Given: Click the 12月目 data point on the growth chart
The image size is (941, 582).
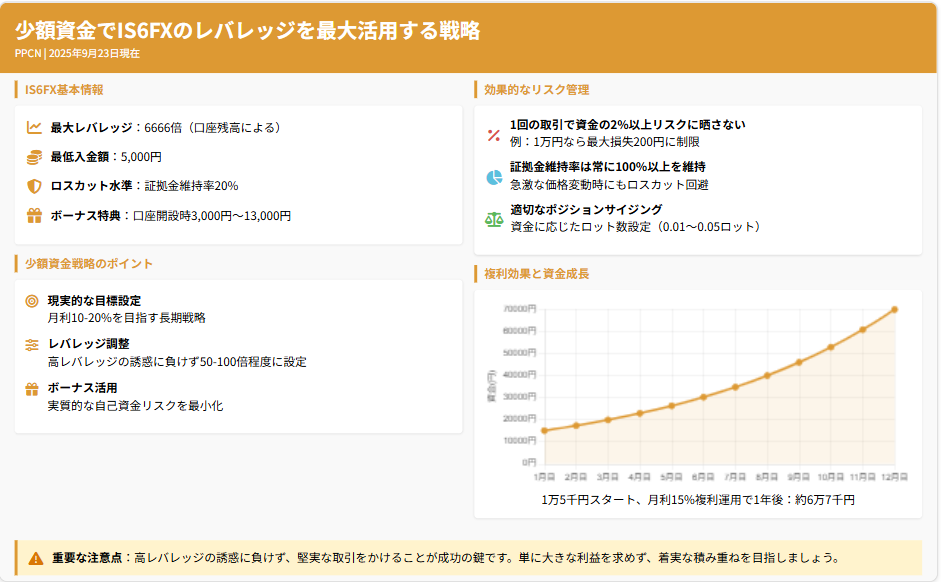Looking at the screenshot, I should (x=895, y=309).
